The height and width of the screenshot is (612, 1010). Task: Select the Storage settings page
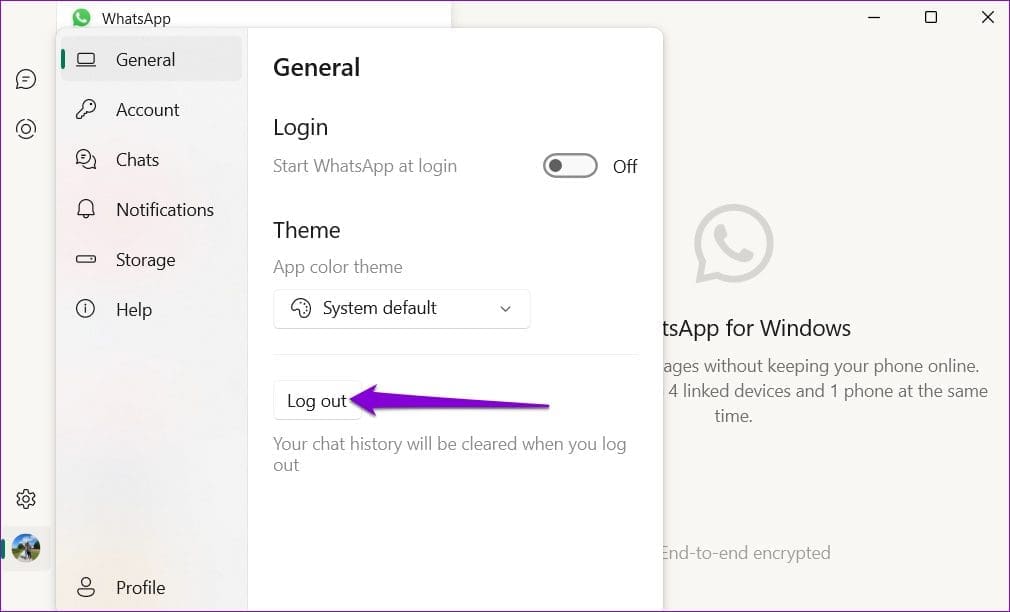146,259
